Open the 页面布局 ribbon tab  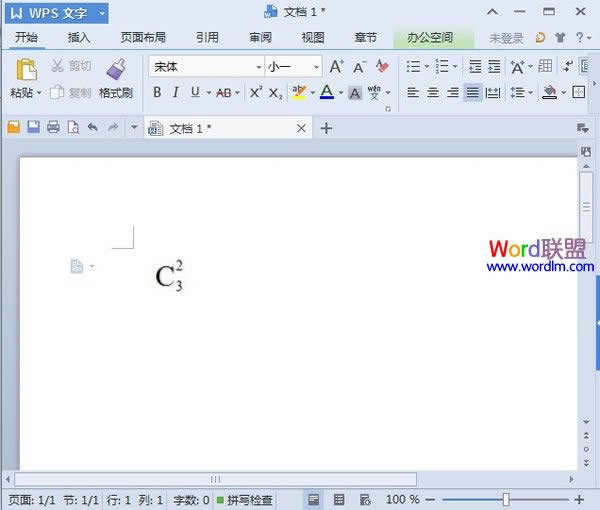click(143, 38)
